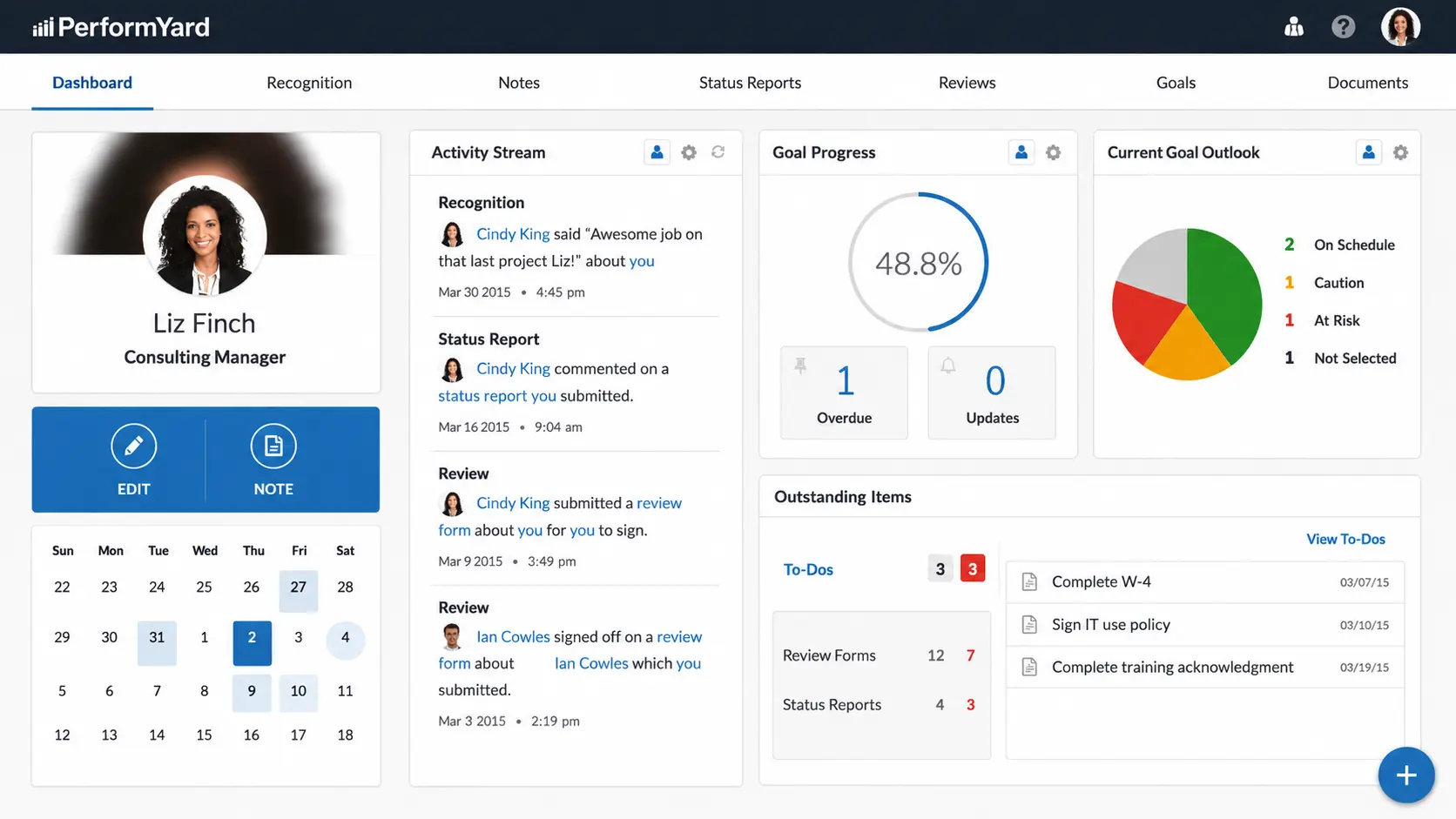The height and width of the screenshot is (819, 1456).
Task: Switch to the Status Reports tab
Action: 750,83
